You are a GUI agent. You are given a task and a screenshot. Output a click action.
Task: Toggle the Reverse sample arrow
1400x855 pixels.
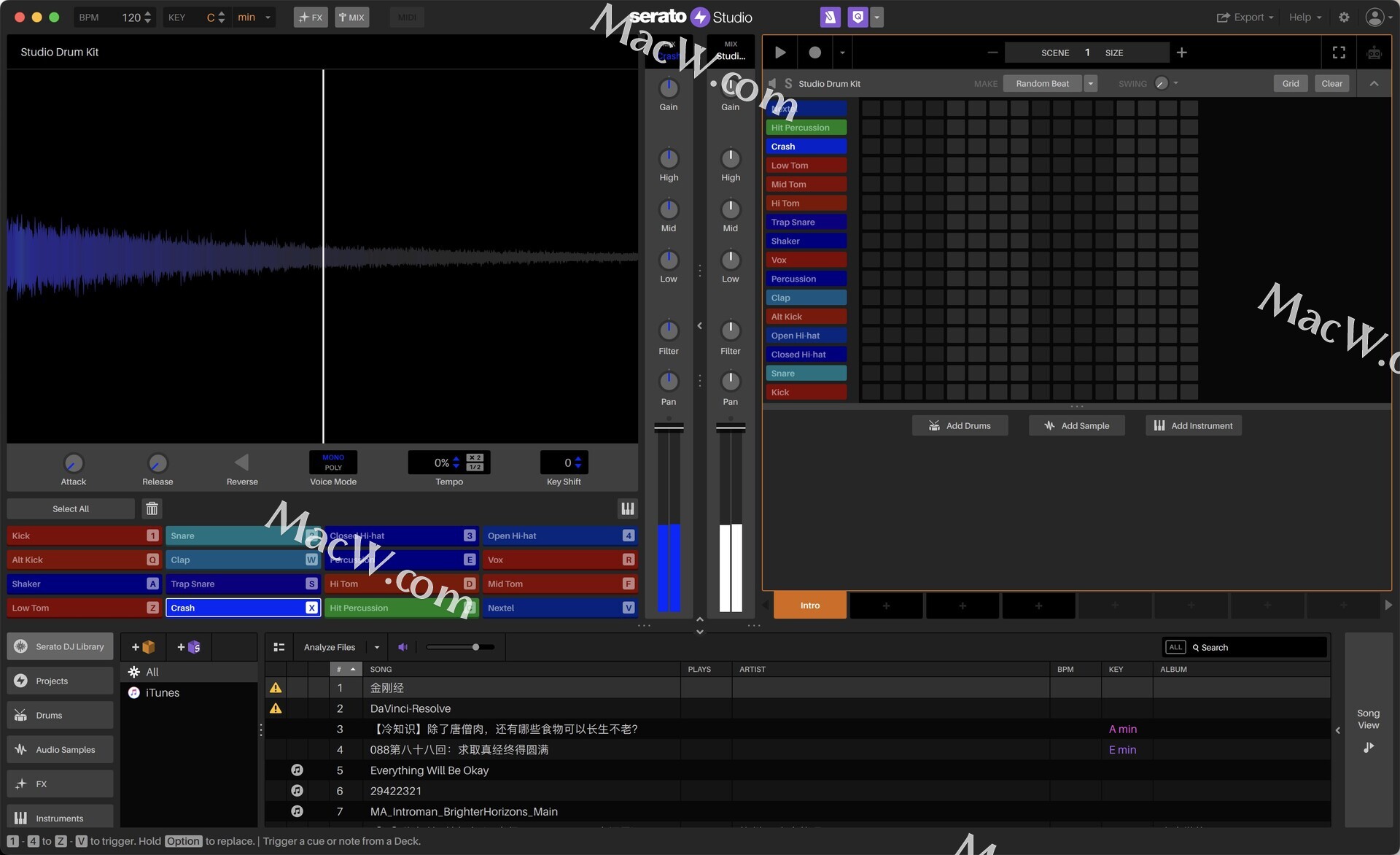[242, 463]
